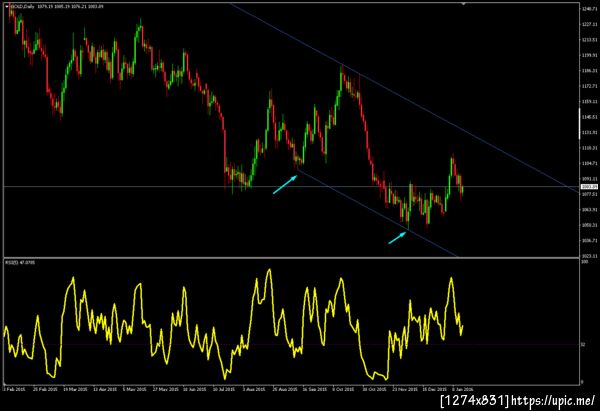Image resolution: width=600 pixels, height=411 pixels.
Task: Click the 15 Dec 2015 date label
Action: pyautogui.click(x=434, y=389)
